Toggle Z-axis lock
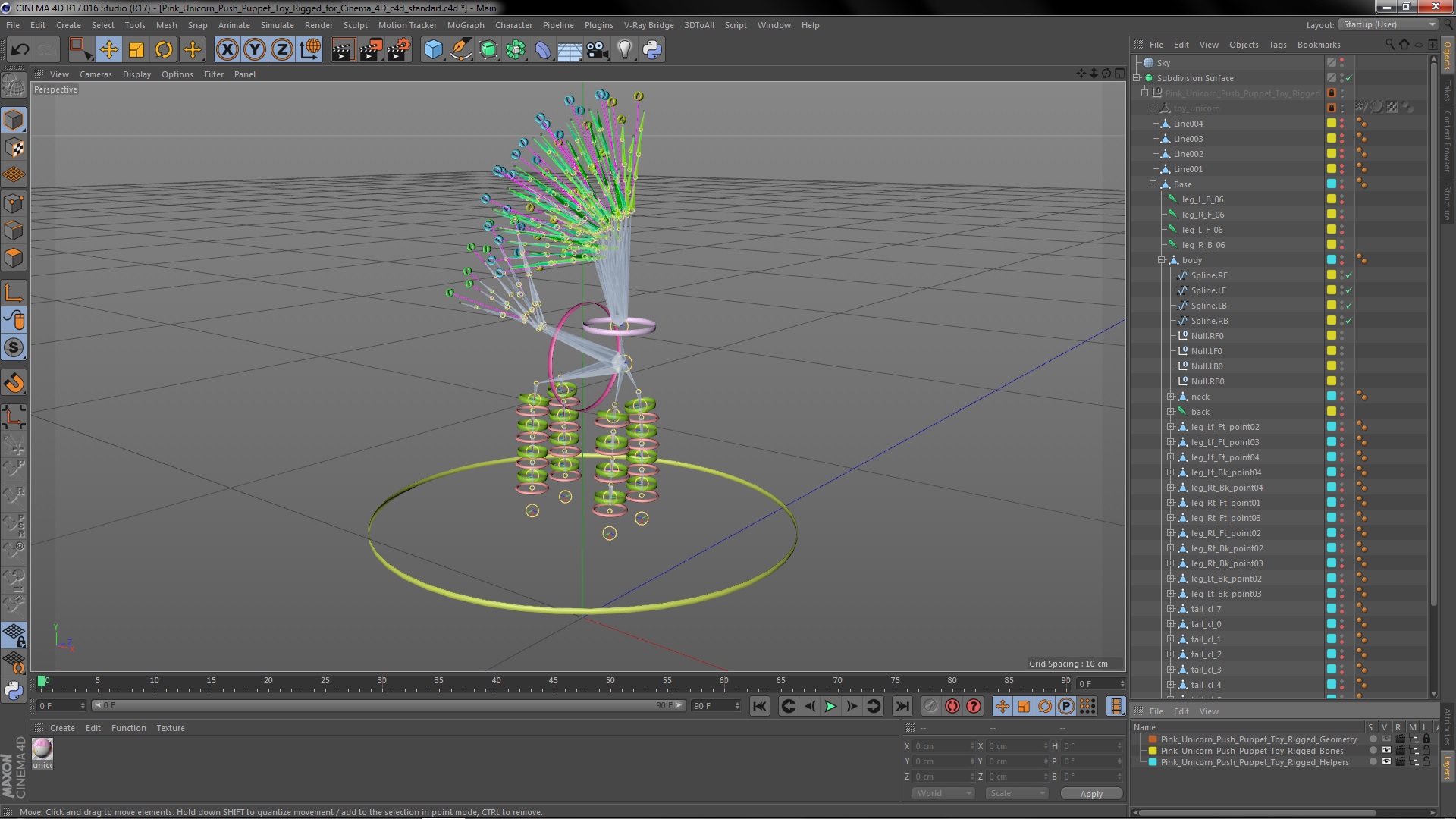Image resolution: width=1456 pixels, height=819 pixels. point(282,50)
